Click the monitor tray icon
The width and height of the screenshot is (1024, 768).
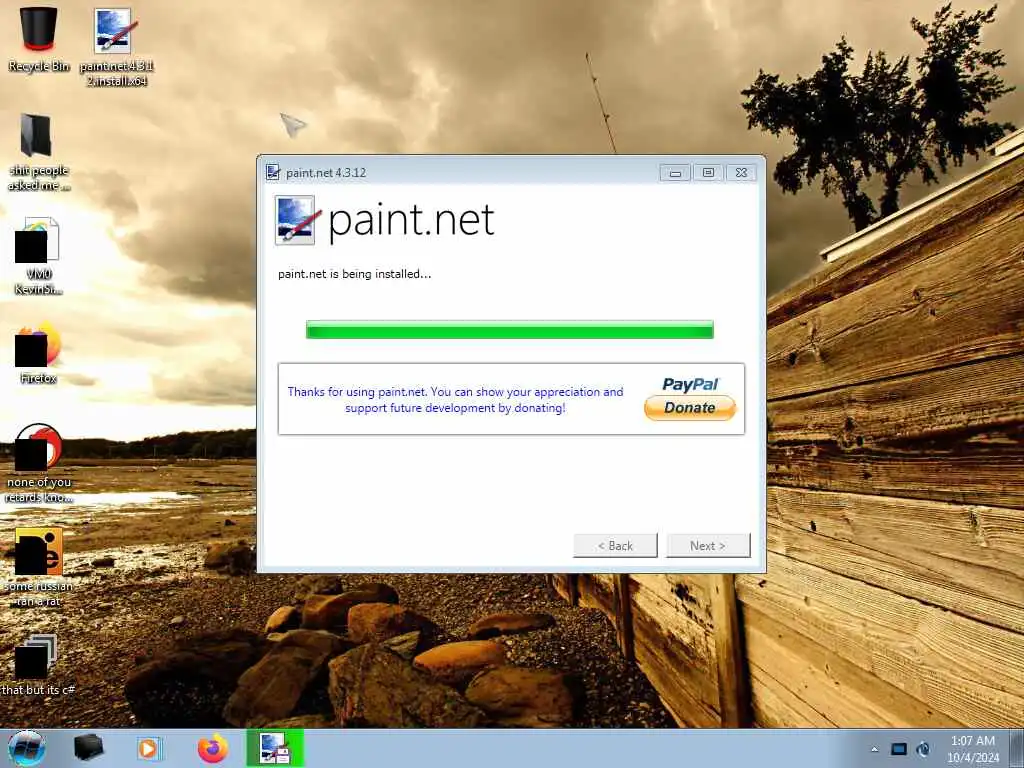899,749
